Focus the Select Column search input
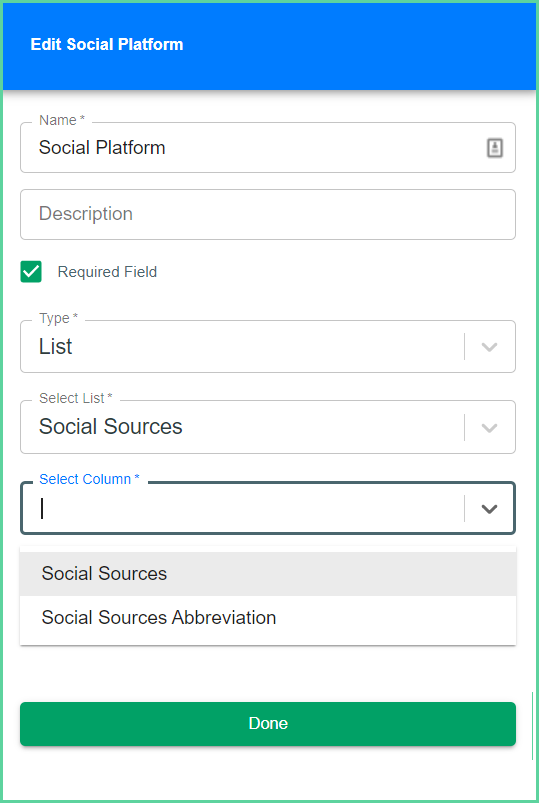Screen dimensions: 539x803 tap(251, 509)
